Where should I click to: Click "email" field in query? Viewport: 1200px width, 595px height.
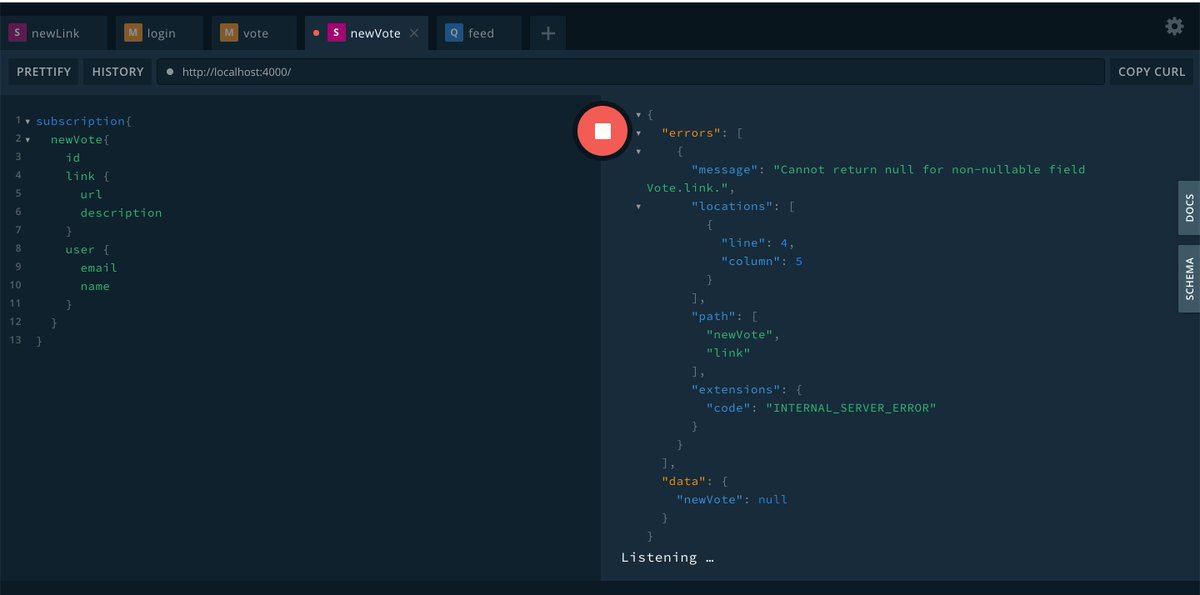coord(99,268)
